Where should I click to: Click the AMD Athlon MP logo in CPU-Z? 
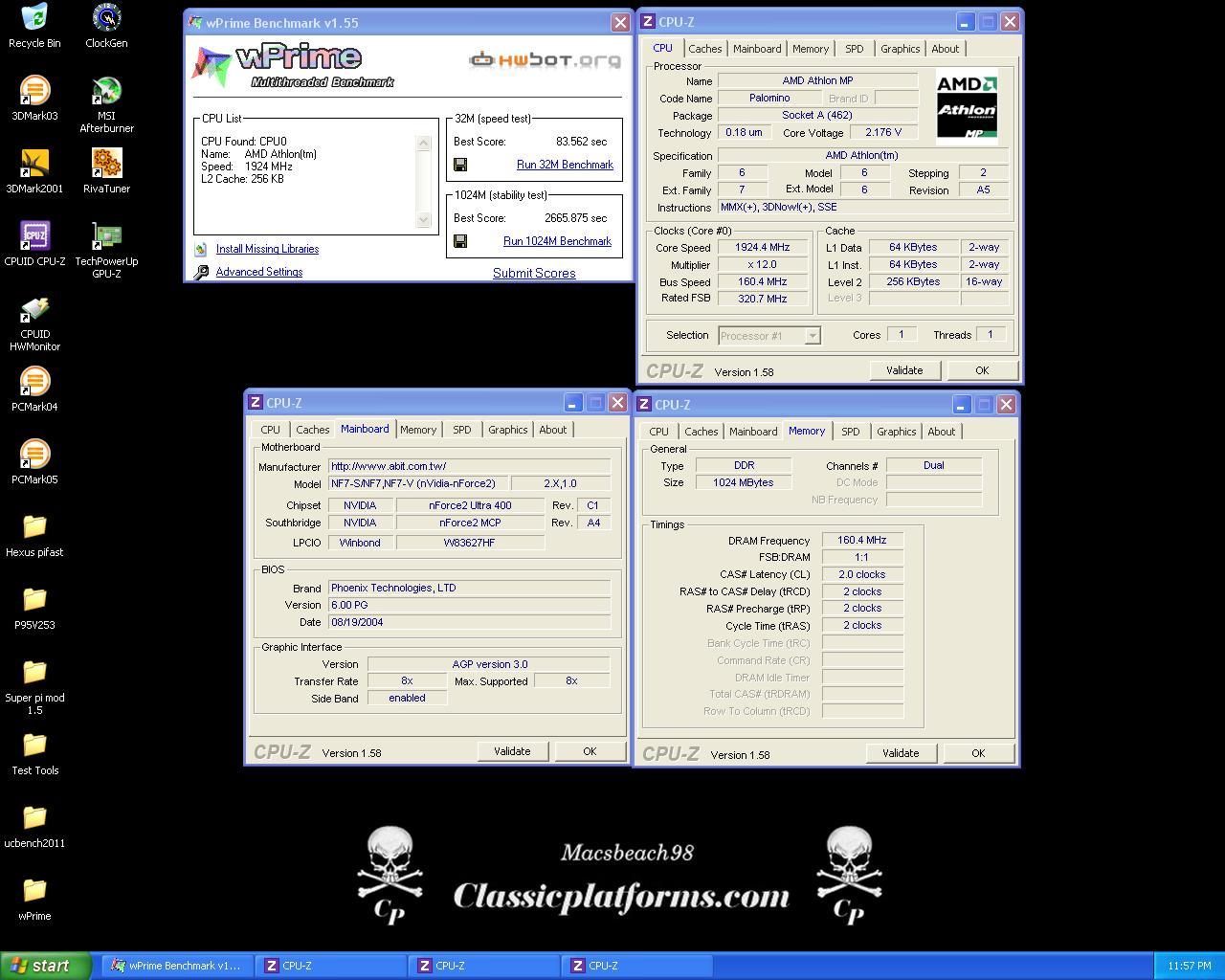[x=967, y=107]
